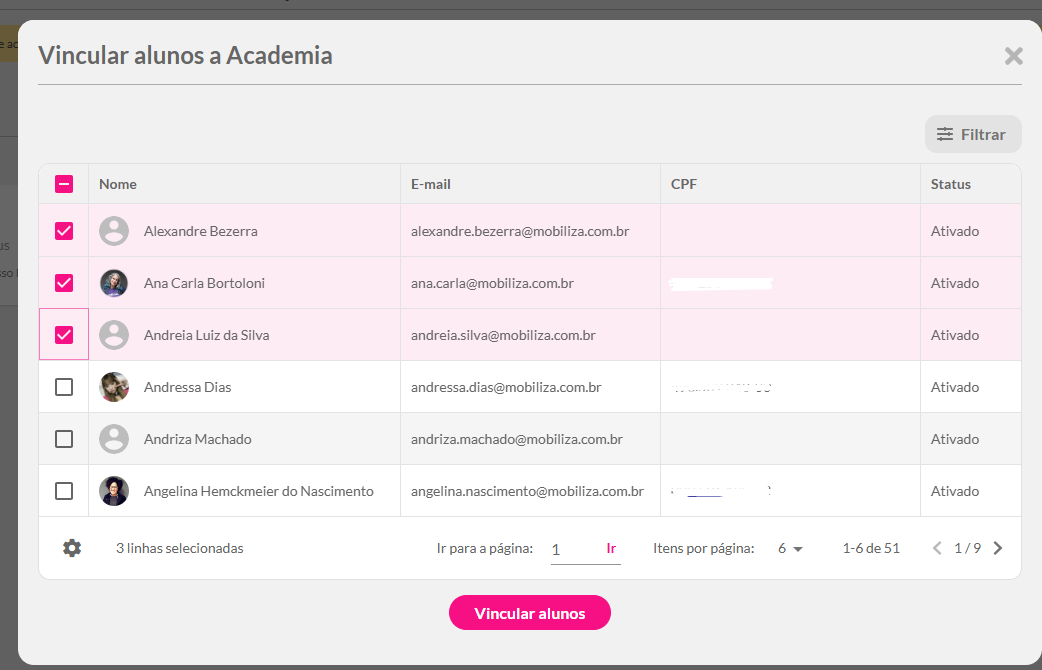Open the Filtrar filter options
Viewport: 1042px width, 670px height.
(x=972, y=134)
